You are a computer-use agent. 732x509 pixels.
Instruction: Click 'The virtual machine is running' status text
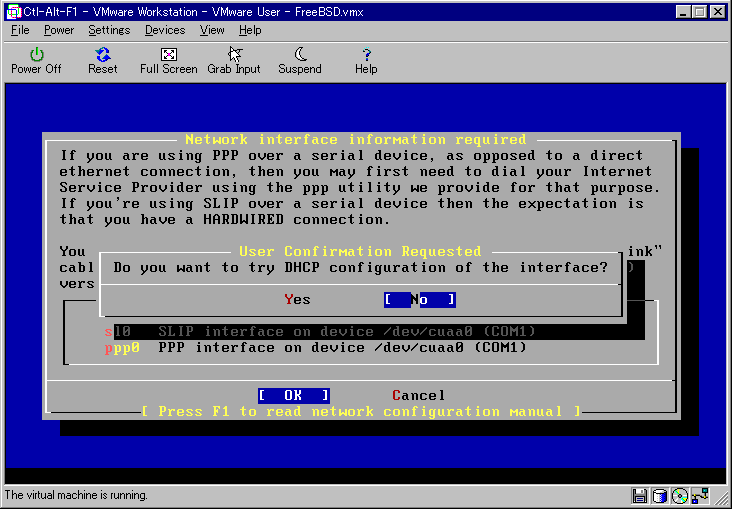point(76,495)
